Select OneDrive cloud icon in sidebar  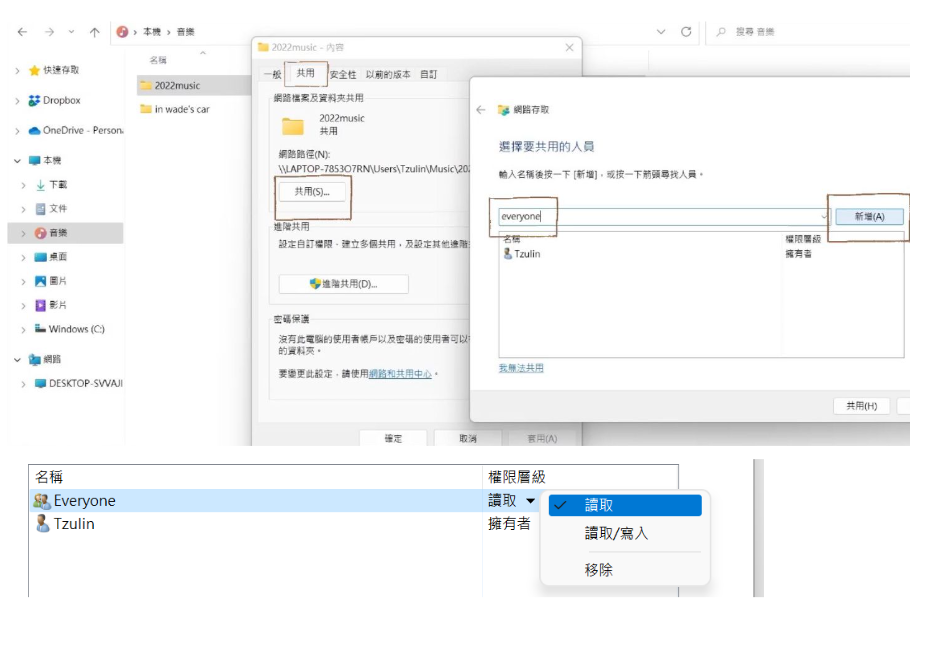pos(34,130)
